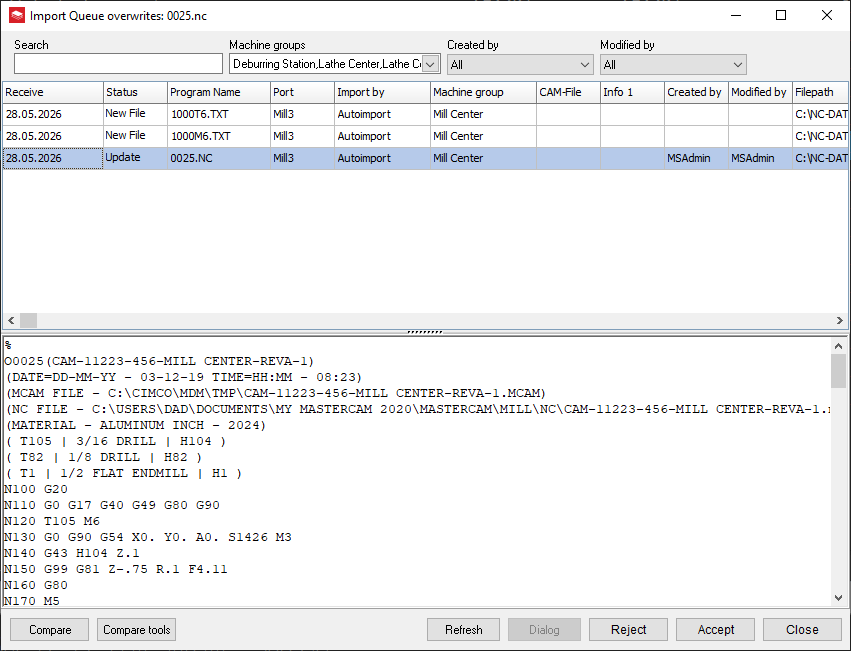The image size is (851, 651).
Task: Click into the Search input field
Action: (118, 64)
